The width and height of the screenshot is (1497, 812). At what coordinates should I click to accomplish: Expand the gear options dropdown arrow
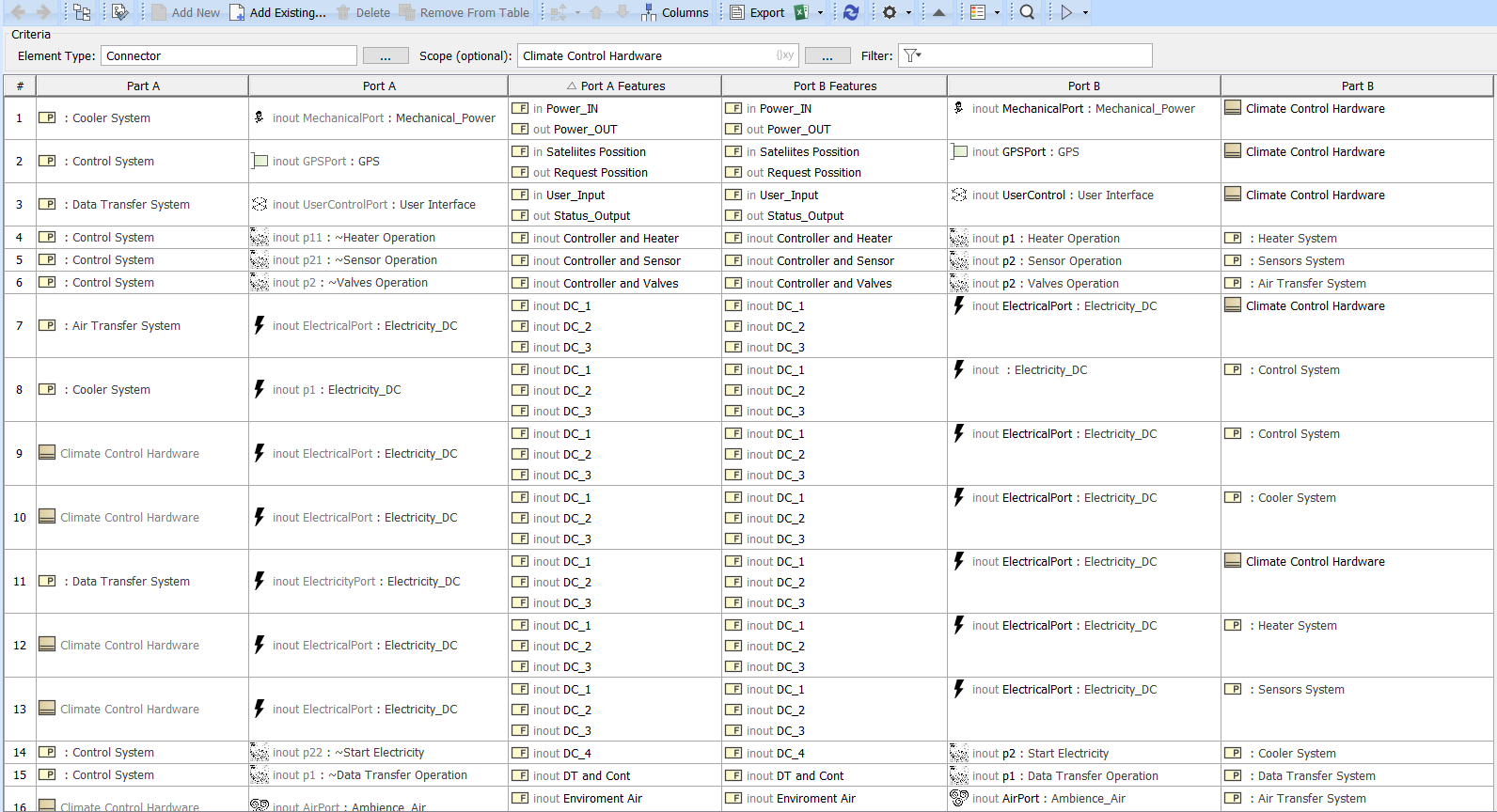908,12
